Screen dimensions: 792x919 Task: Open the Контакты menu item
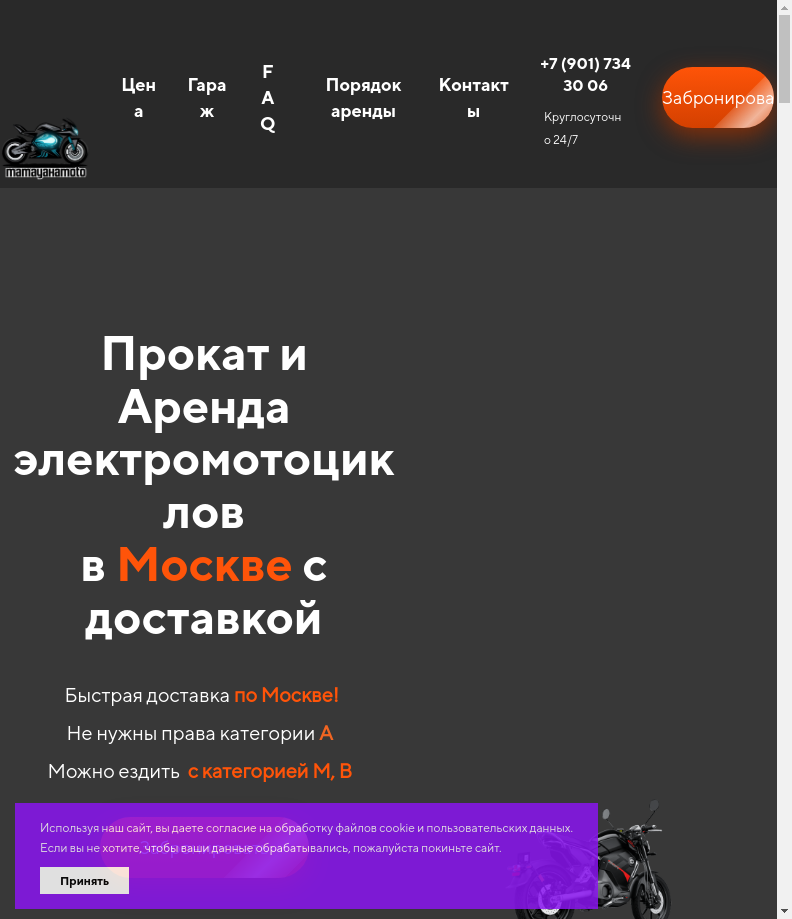(x=474, y=98)
